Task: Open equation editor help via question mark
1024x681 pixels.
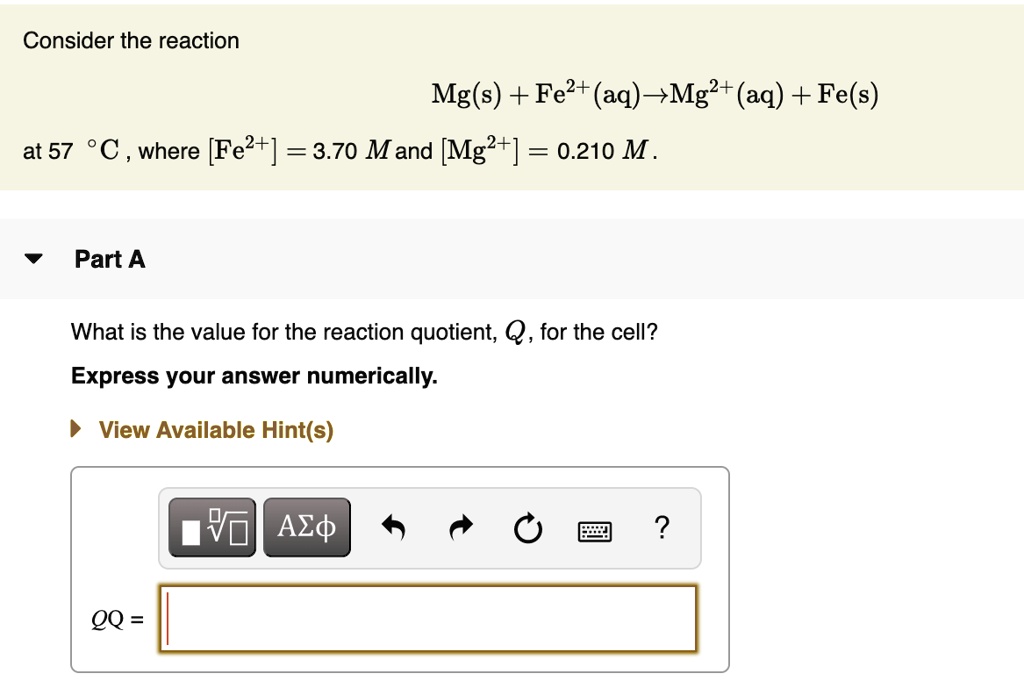Action: pyautogui.click(x=662, y=528)
